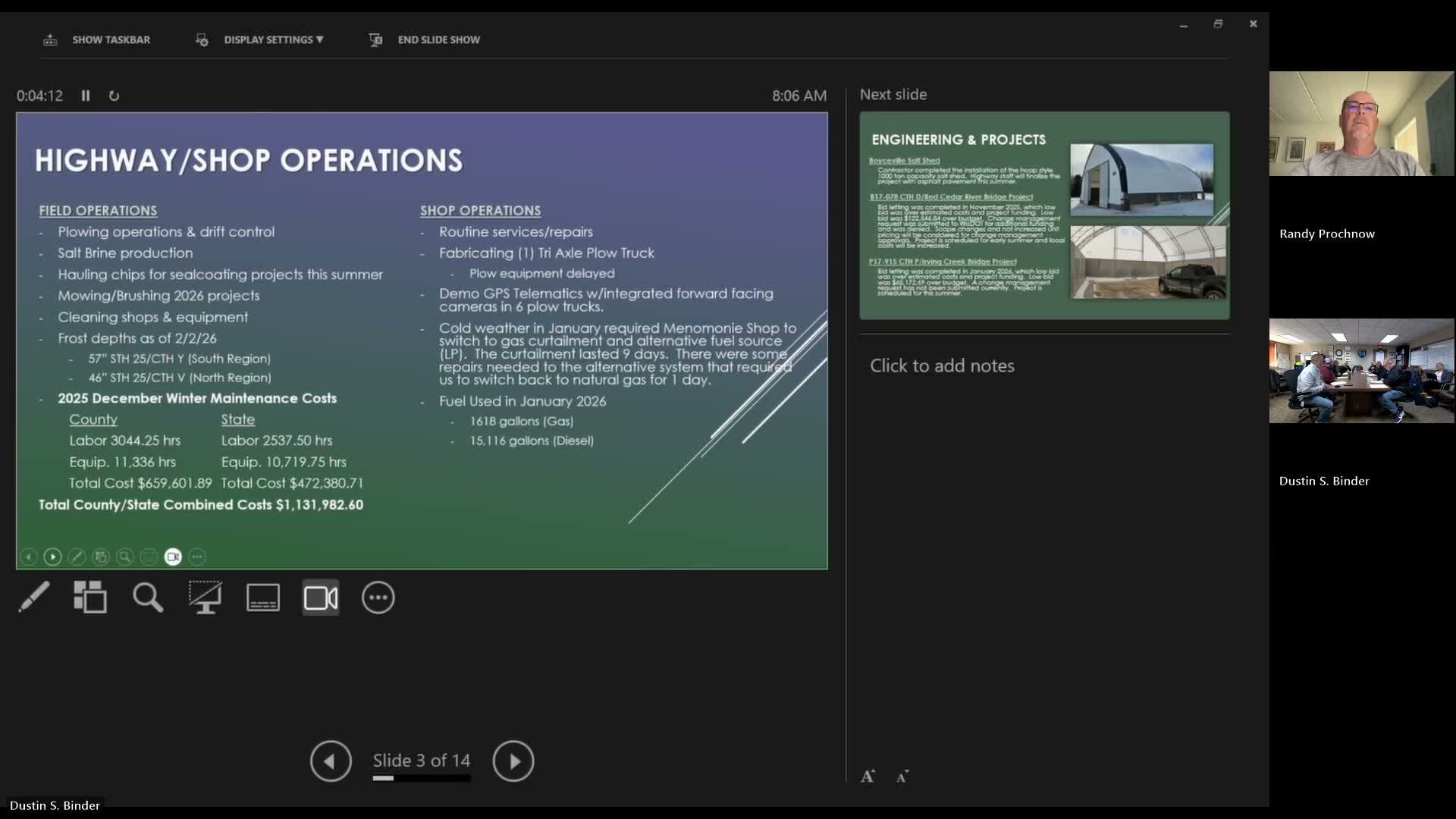This screenshot has width=1456, height=819.
Task: Open the See all slides grid
Action: point(90,598)
